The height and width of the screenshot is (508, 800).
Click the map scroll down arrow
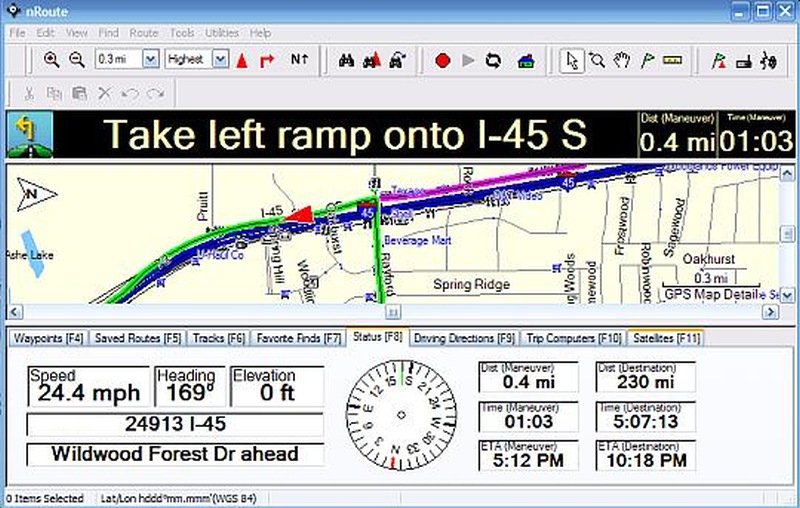click(787, 295)
